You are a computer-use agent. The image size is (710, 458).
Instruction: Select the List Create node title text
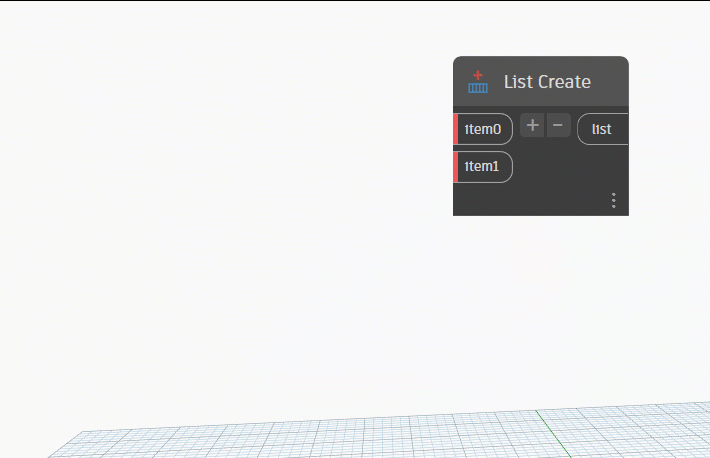coord(547,82)
